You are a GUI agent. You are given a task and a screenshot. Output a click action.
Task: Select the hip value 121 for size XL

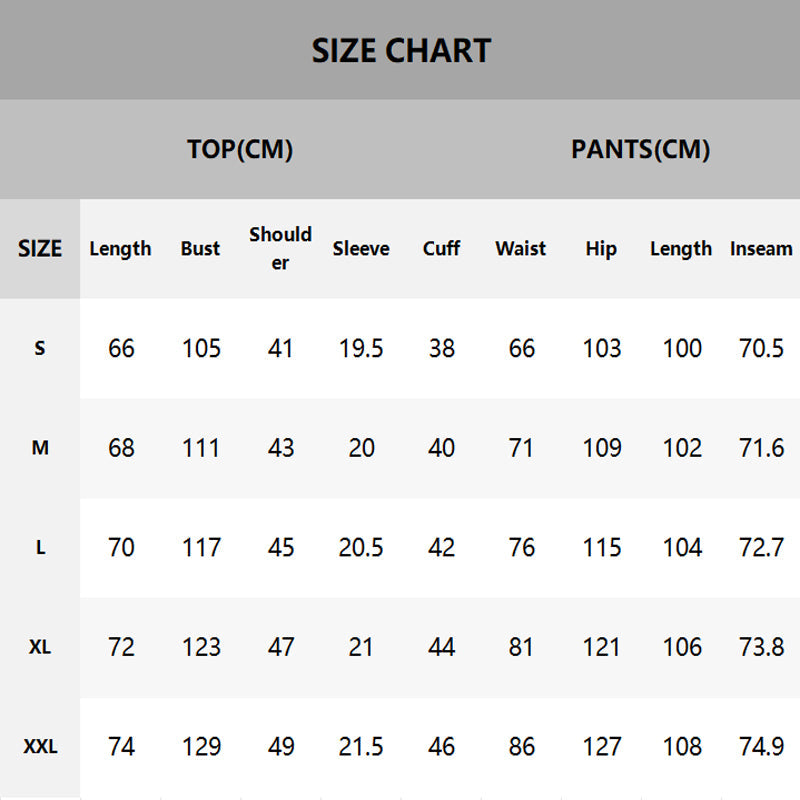601,647
